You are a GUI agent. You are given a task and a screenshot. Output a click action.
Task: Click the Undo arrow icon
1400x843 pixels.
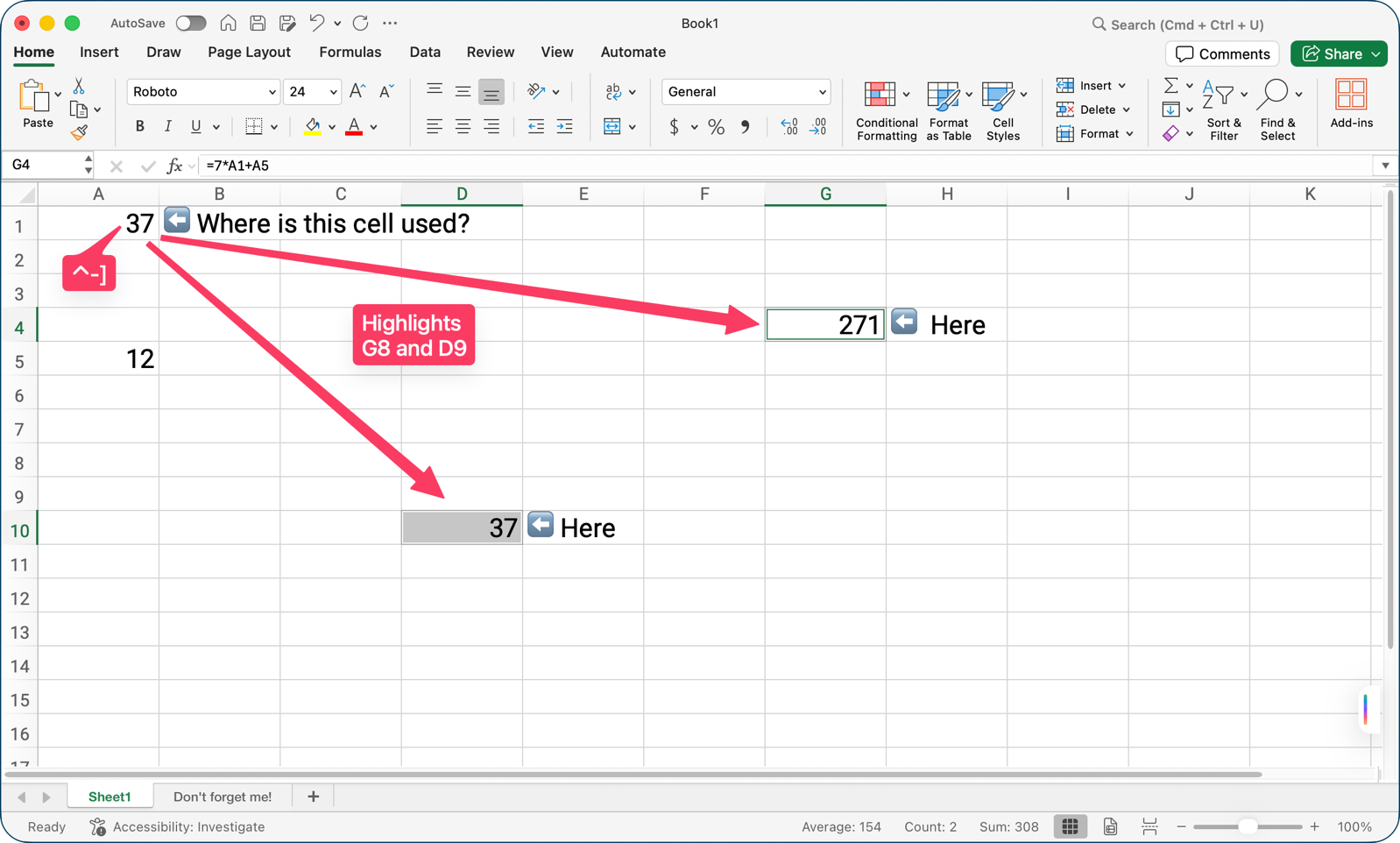click(317, 24)
